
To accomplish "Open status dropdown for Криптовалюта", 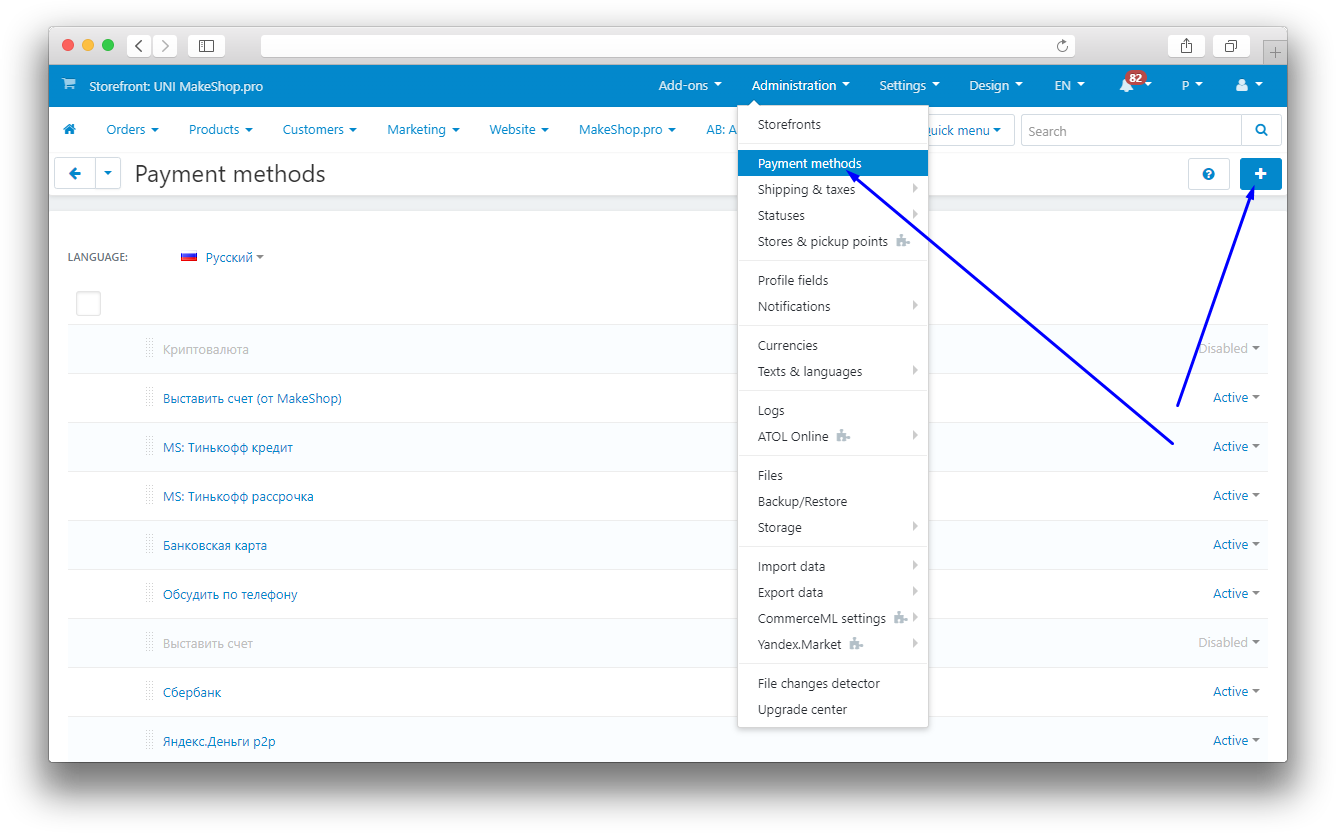I will (x=1228, y=349).
